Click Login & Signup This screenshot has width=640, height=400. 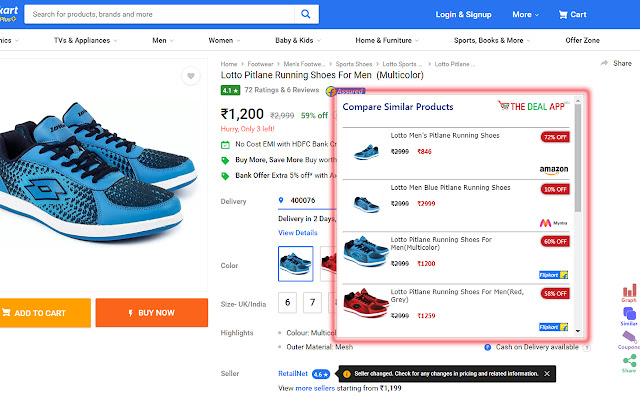[x=463, y=15]
